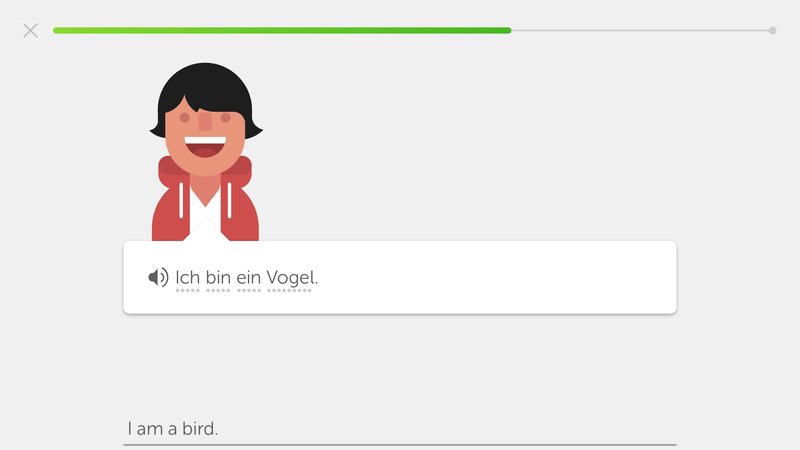The height and width of the screenshot is (450, 800).
Task: Look up the word "Vogel"
Action: [291, 278]
